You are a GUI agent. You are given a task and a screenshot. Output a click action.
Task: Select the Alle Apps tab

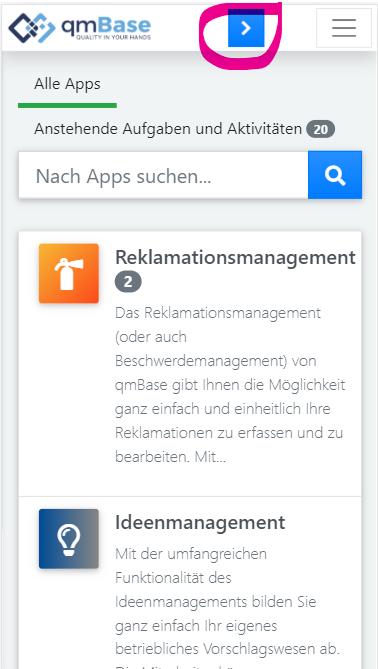click(x=67, y=84)
